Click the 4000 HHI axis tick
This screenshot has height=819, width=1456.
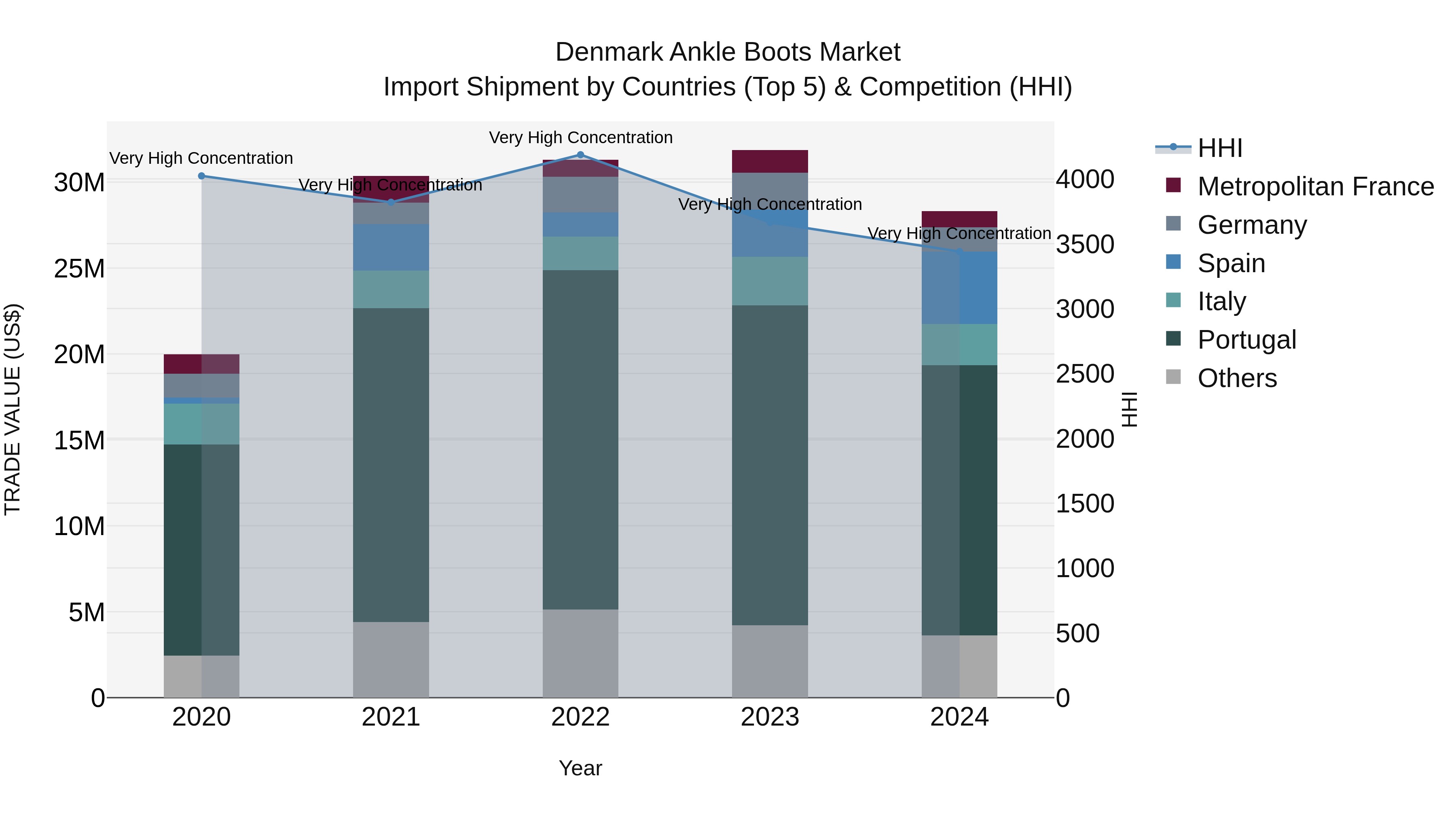1085,180
